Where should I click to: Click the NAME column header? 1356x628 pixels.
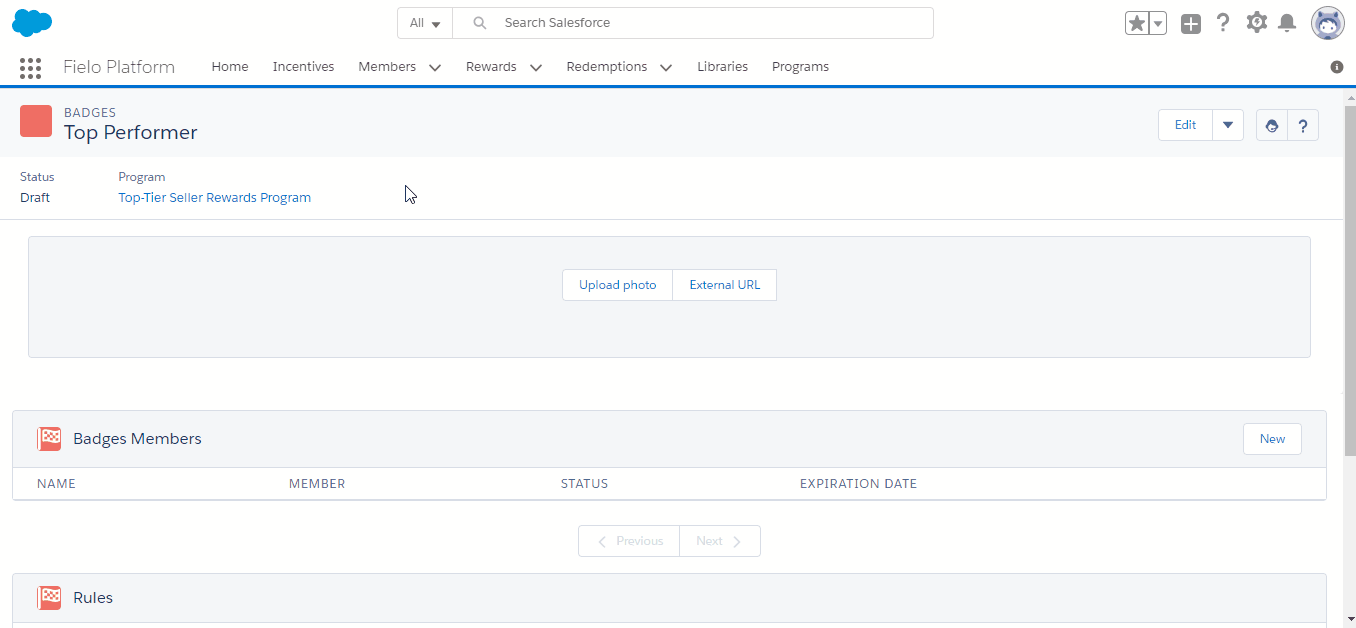point(56,484)
